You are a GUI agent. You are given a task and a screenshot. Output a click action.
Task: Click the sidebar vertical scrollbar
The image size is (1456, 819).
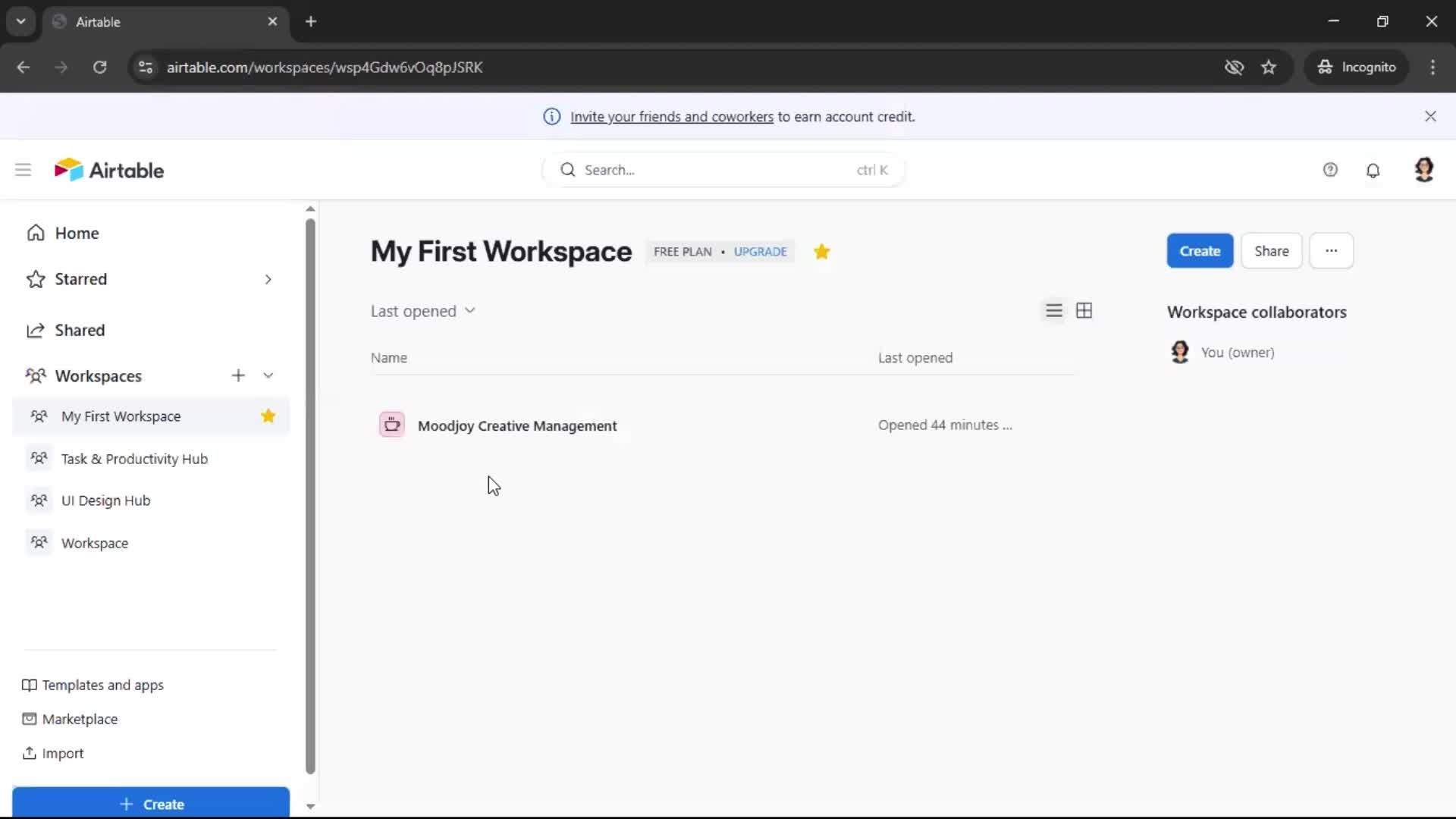point(310,497)
